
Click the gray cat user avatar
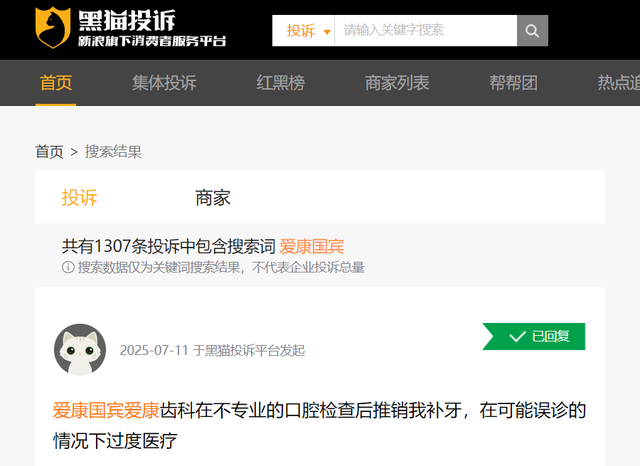(80, 350)
